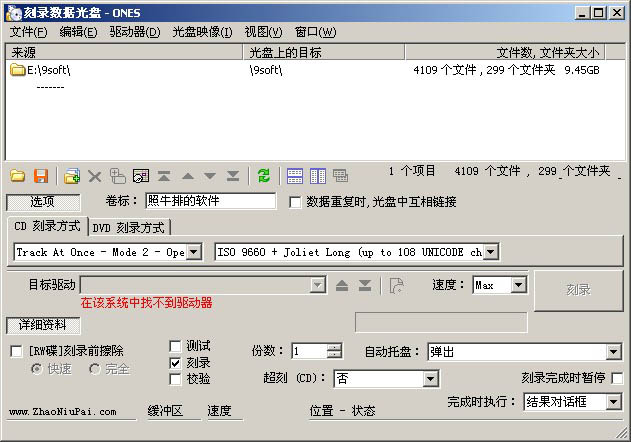
Task: Move item to bottom arrow icon
Action: click(x=233, y=176)
